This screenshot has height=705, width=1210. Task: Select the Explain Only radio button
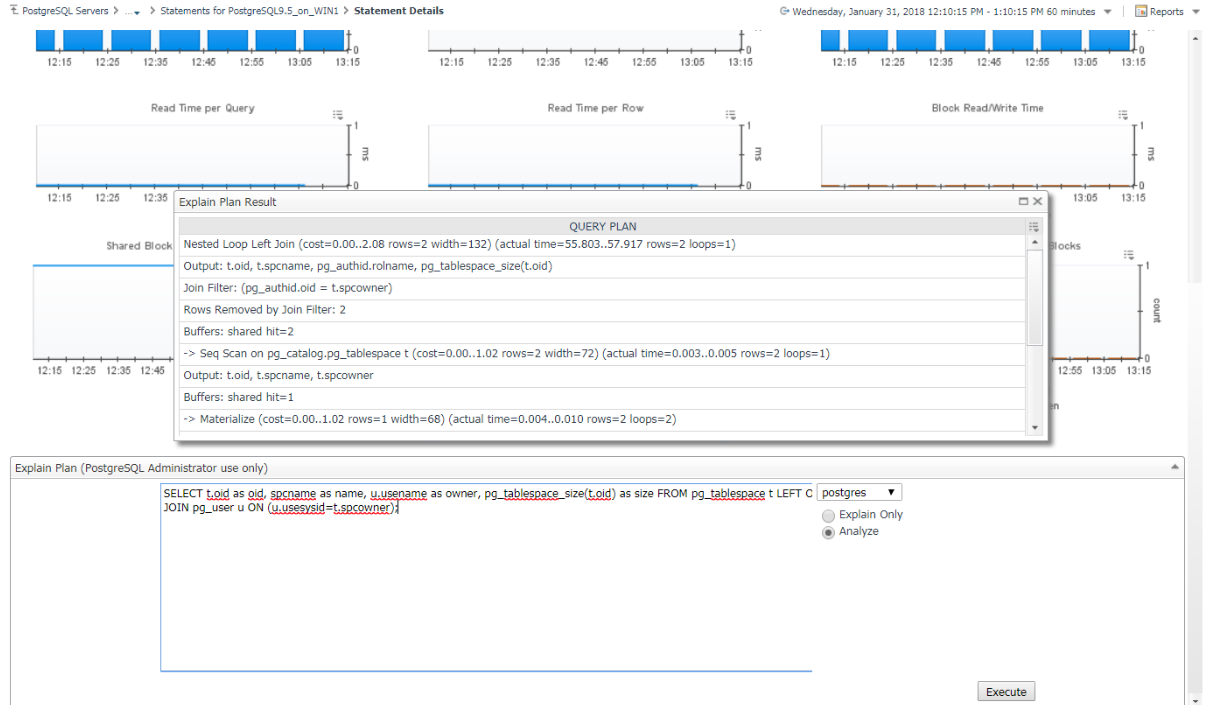click(828, 515)
